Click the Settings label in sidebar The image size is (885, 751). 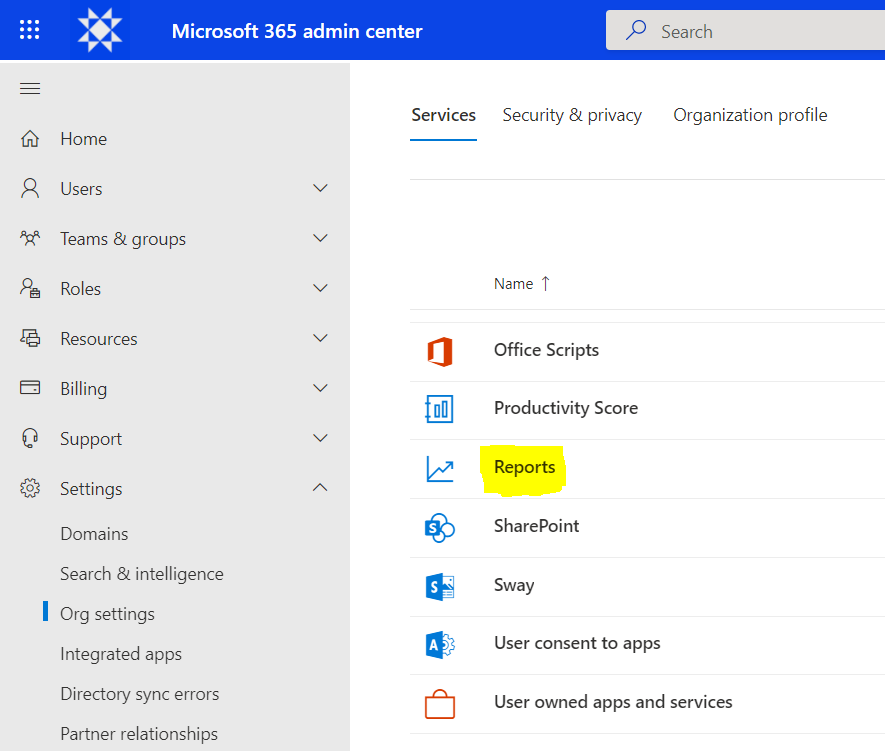91,489
